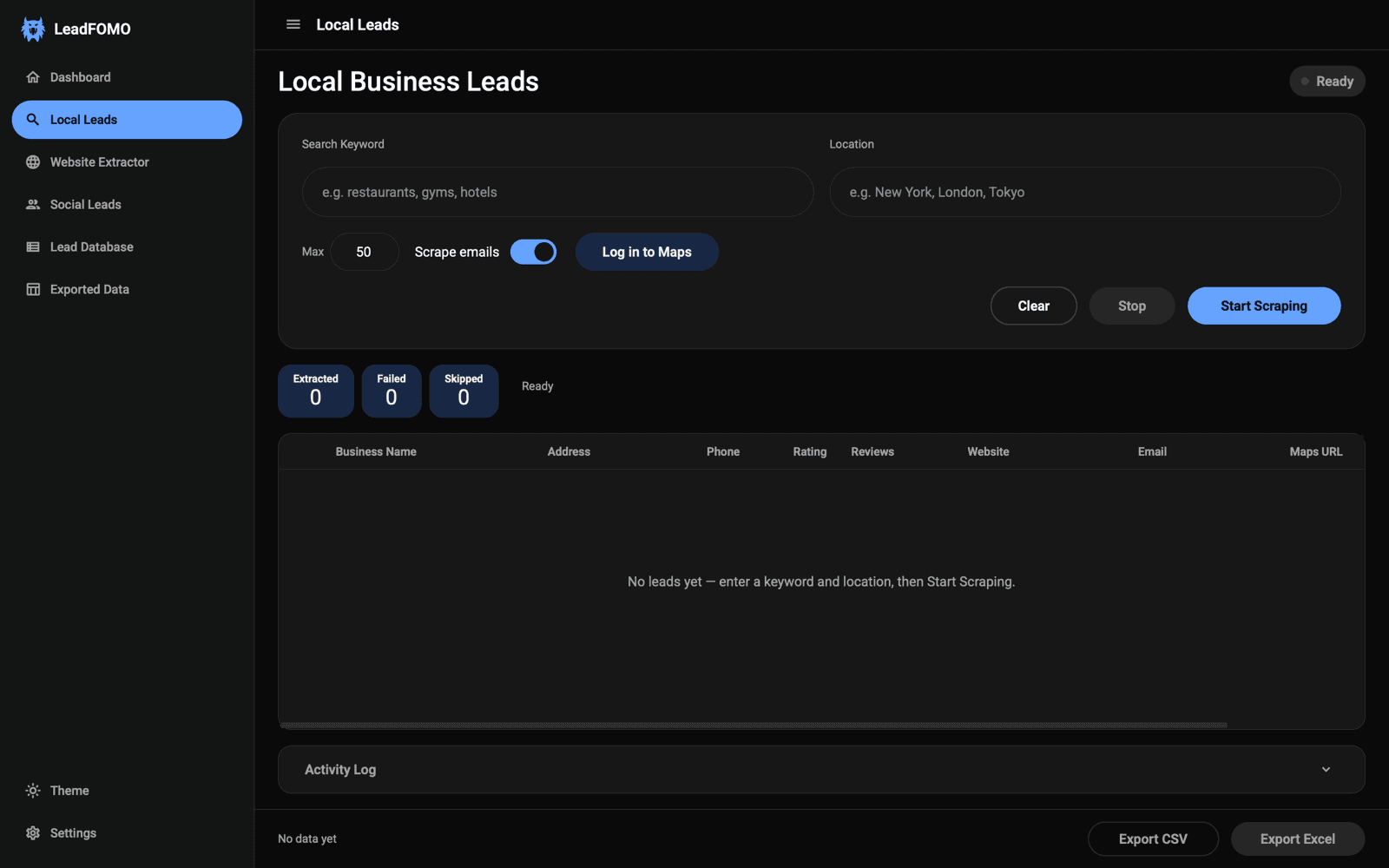1389x868 pixels.
Task: Click the table's horizontal scrollbar
Action: [754, 725]
